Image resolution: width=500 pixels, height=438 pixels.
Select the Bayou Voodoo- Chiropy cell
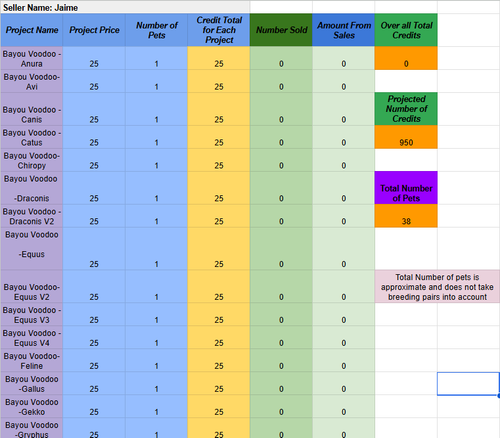(x=32, y=160)
